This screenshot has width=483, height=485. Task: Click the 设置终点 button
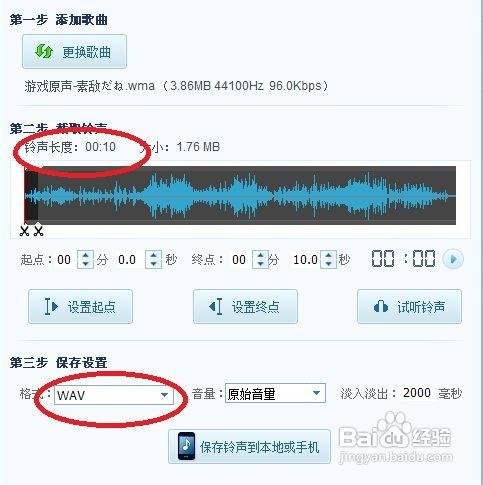[245, 307]
